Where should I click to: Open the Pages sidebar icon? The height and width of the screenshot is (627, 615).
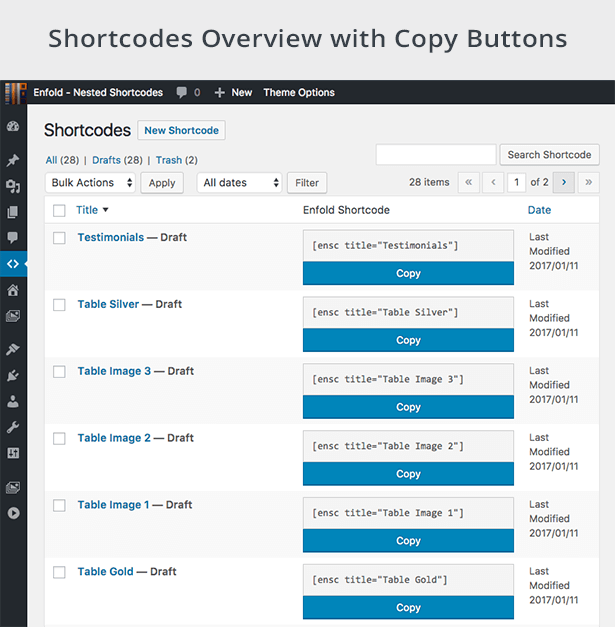tap(13, 212)
